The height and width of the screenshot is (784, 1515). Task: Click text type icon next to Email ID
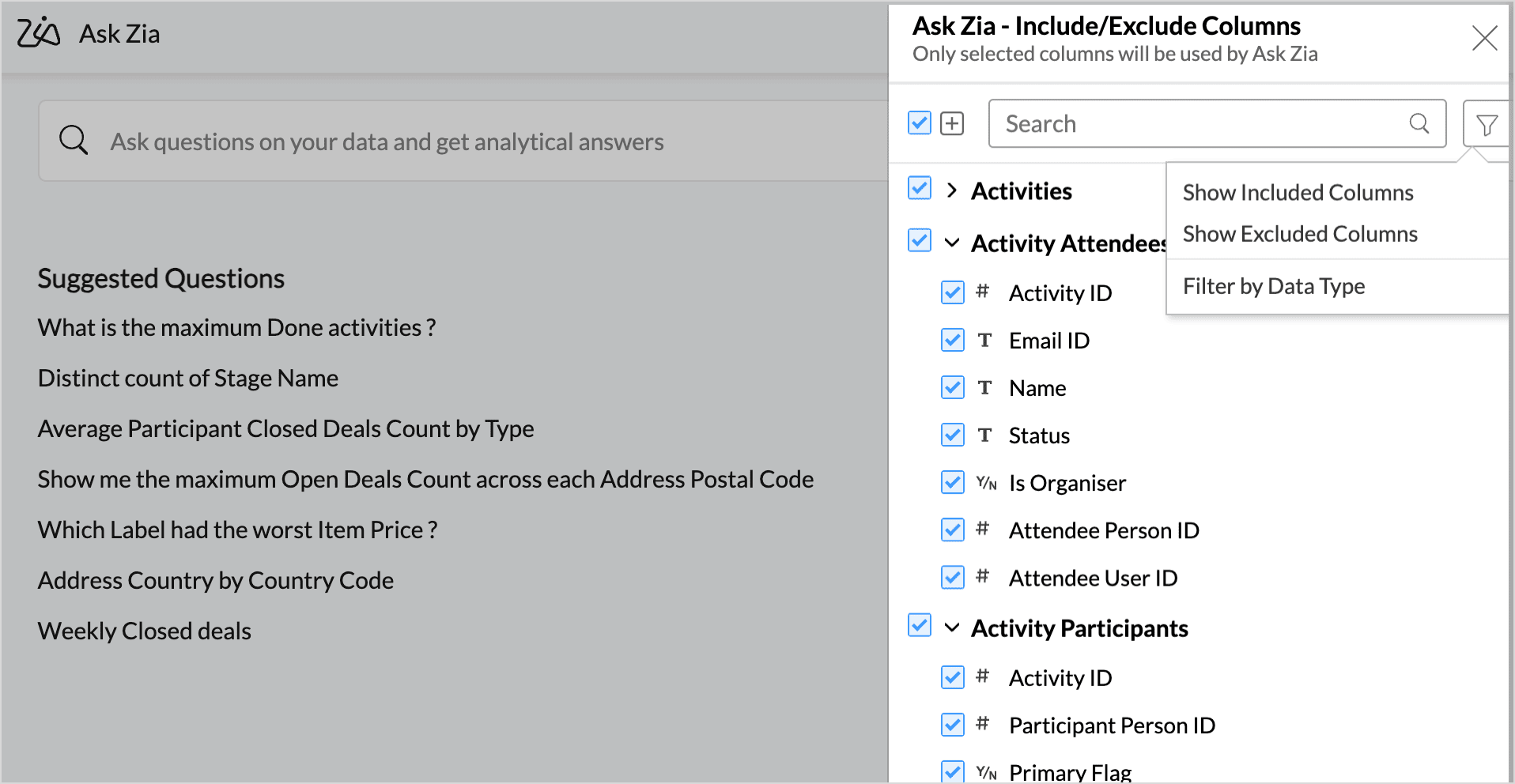pos(984,340)
